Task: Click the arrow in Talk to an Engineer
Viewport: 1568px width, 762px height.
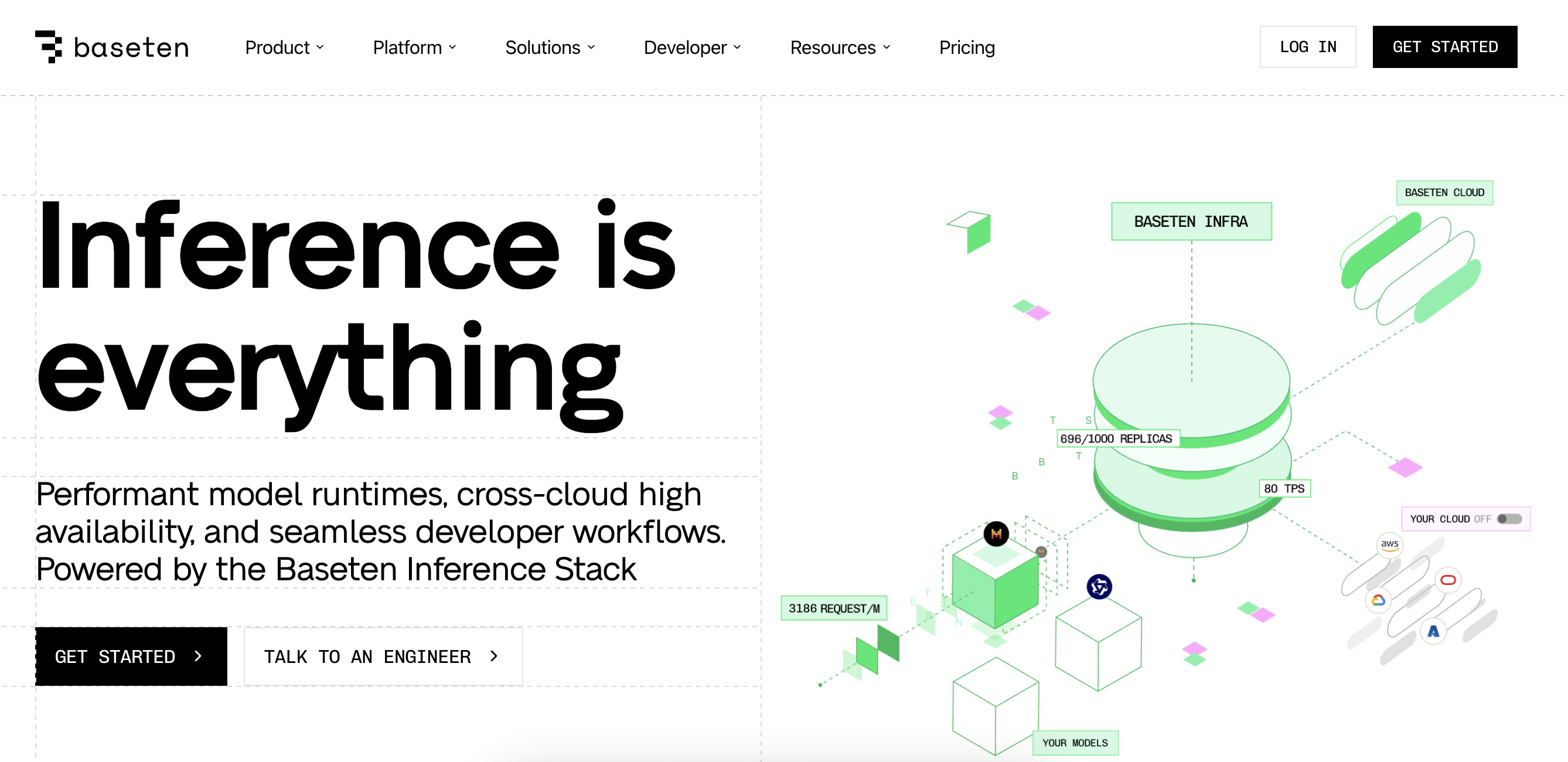Action: [495, 656]
